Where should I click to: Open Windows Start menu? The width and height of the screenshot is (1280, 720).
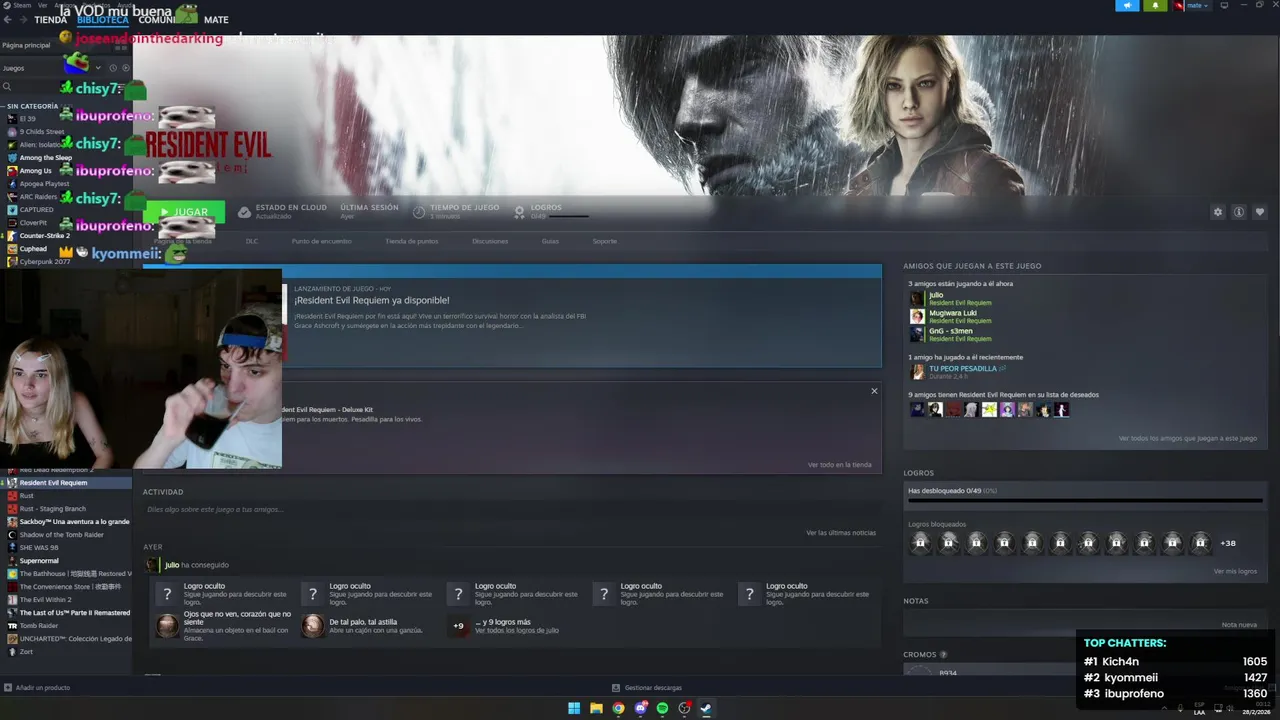574,708
